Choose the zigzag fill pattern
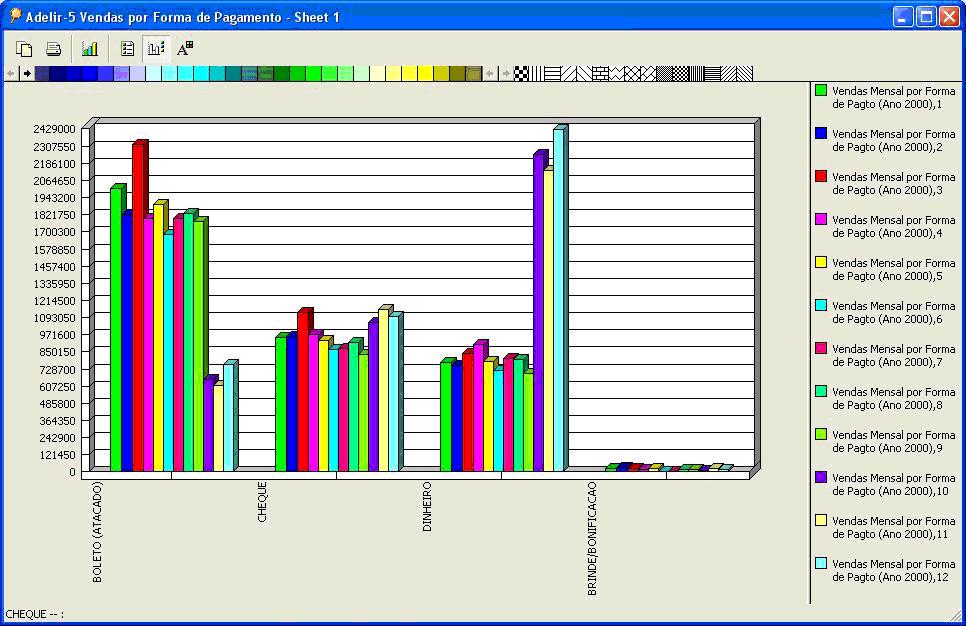 tap(616, 73)
